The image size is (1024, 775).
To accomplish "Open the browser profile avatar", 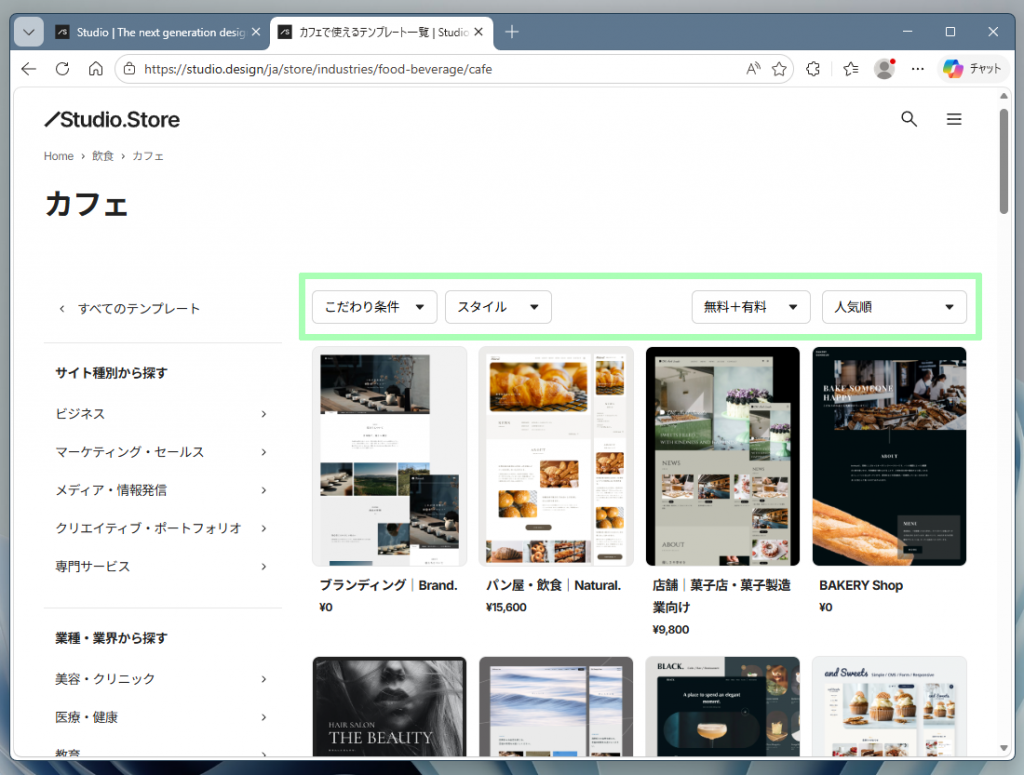I will coord(884,69).
